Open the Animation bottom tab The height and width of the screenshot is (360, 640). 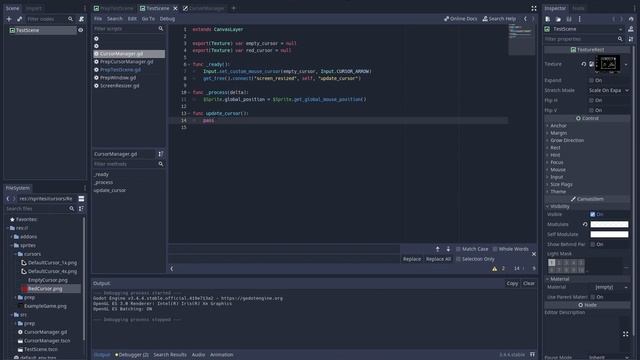[x=222, y=355]
